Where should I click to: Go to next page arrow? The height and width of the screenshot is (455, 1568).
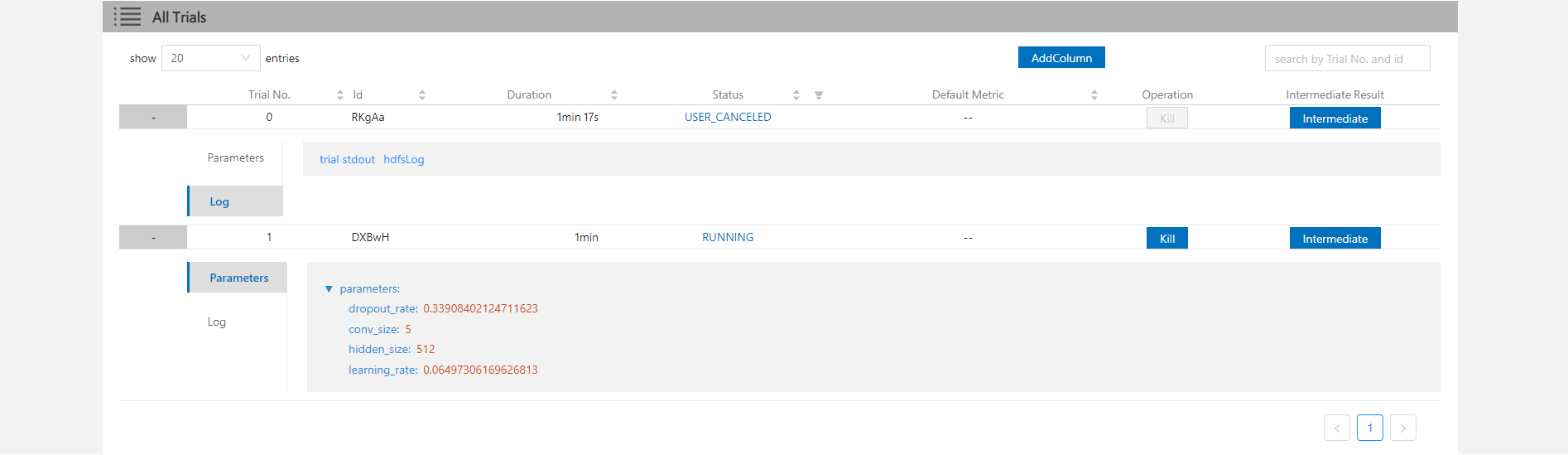point(1402,428)
